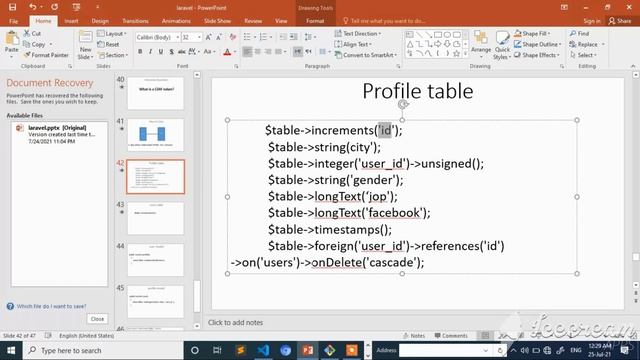640x360 pixels.
Task: Select recovered file laravel.pptx [Original]
Action: (x=60, y=134)
